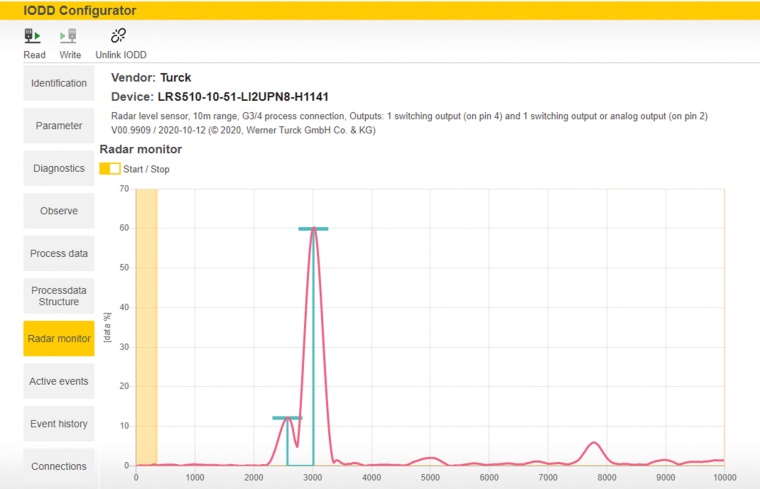Click the Unlink IODD chain icon

119,36
